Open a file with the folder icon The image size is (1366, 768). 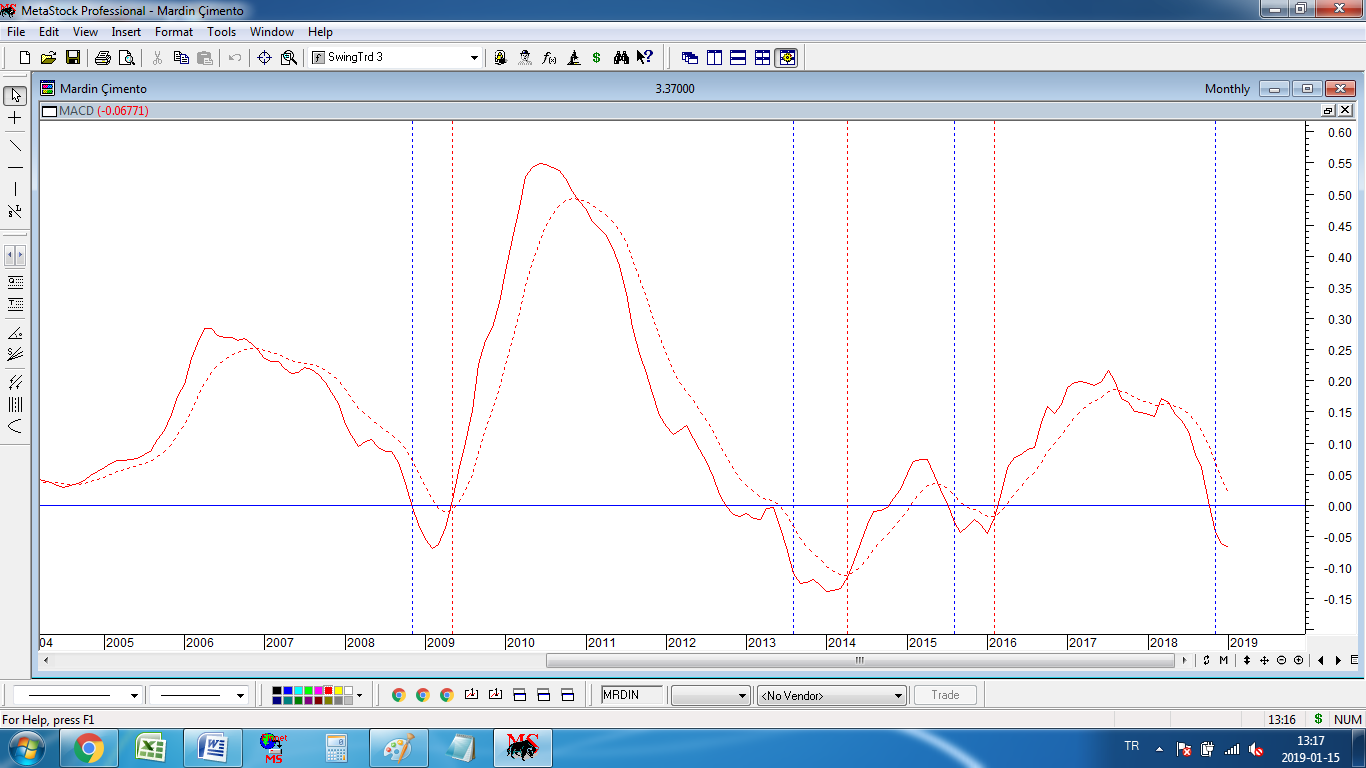point(49,58)
